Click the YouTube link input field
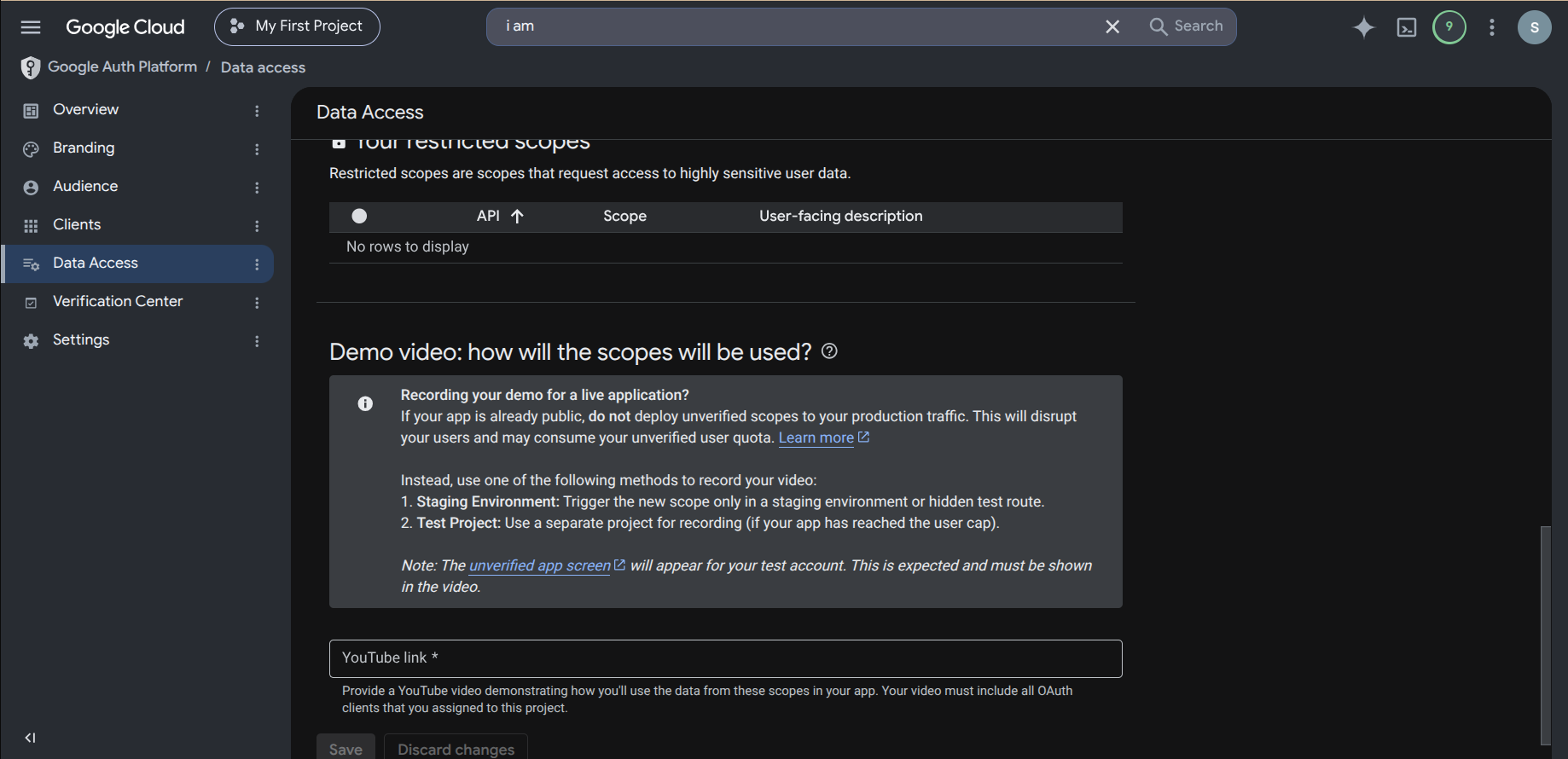The width and height of the screenshot is (1568, 759). 726,658
